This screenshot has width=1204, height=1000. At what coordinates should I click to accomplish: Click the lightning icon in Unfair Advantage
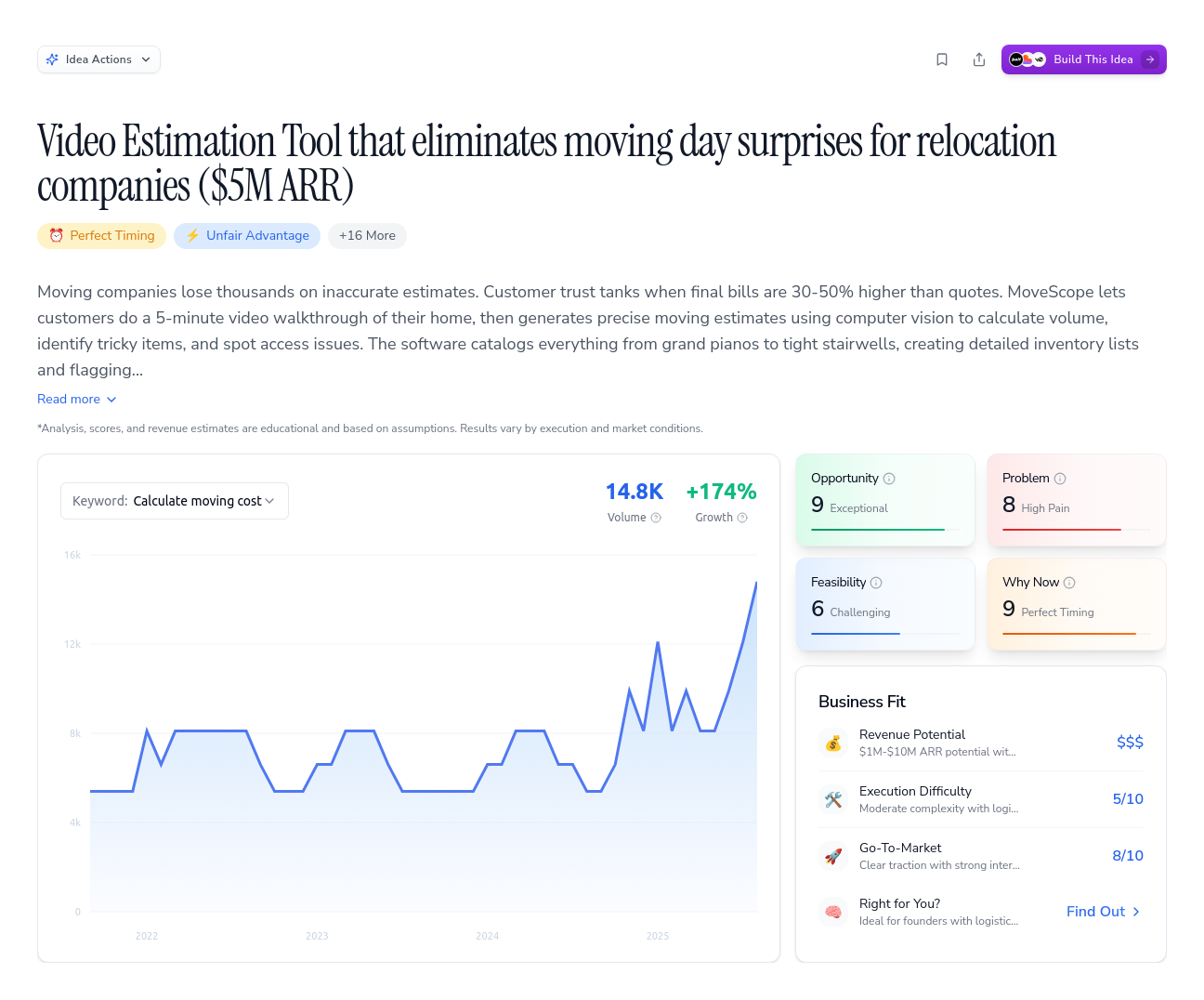(193, 236)
